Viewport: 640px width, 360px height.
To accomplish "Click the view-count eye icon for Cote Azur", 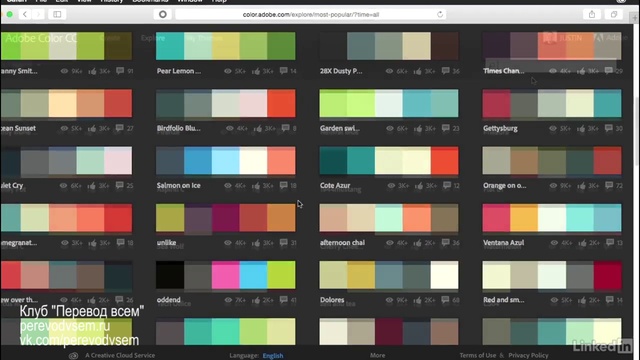I will coord(391,186).
